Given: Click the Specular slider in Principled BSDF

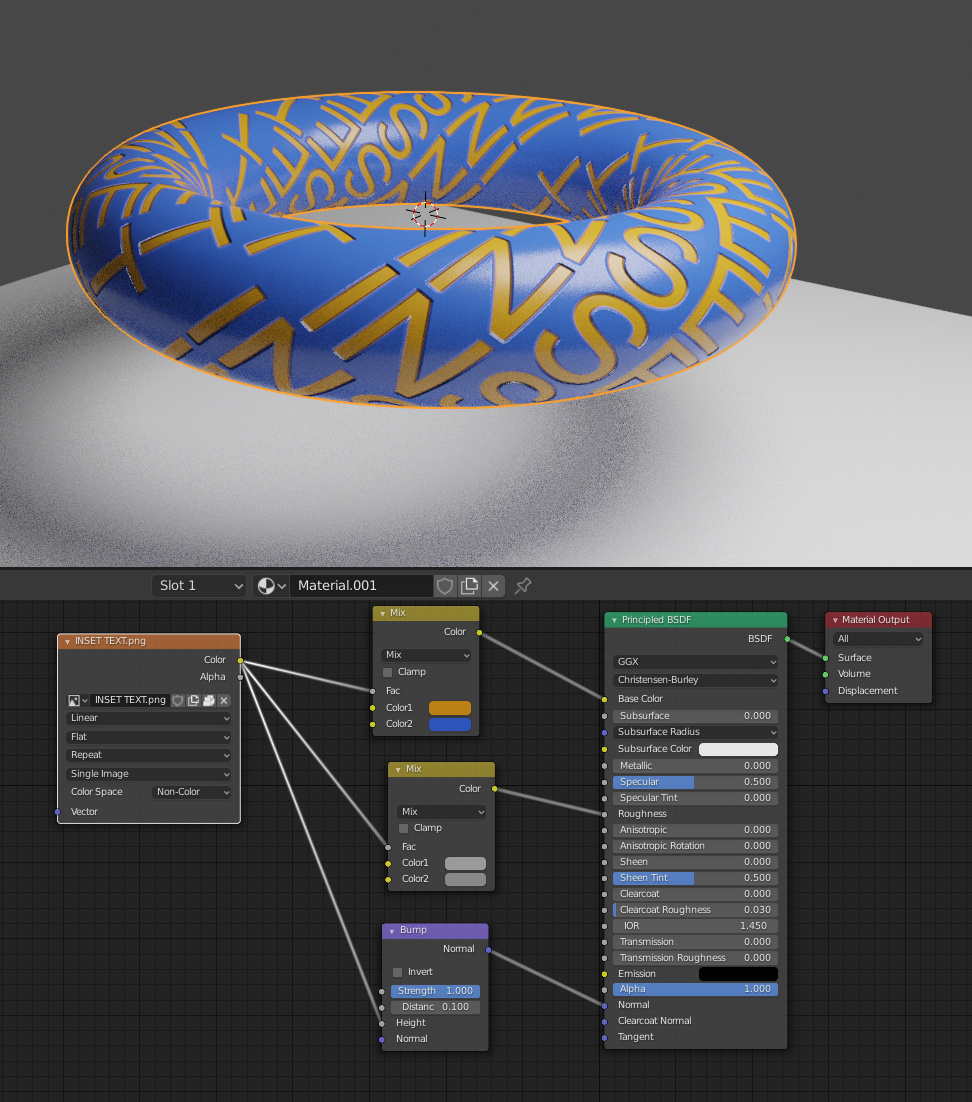Looking at the screenshot, I should click(696, 782).
